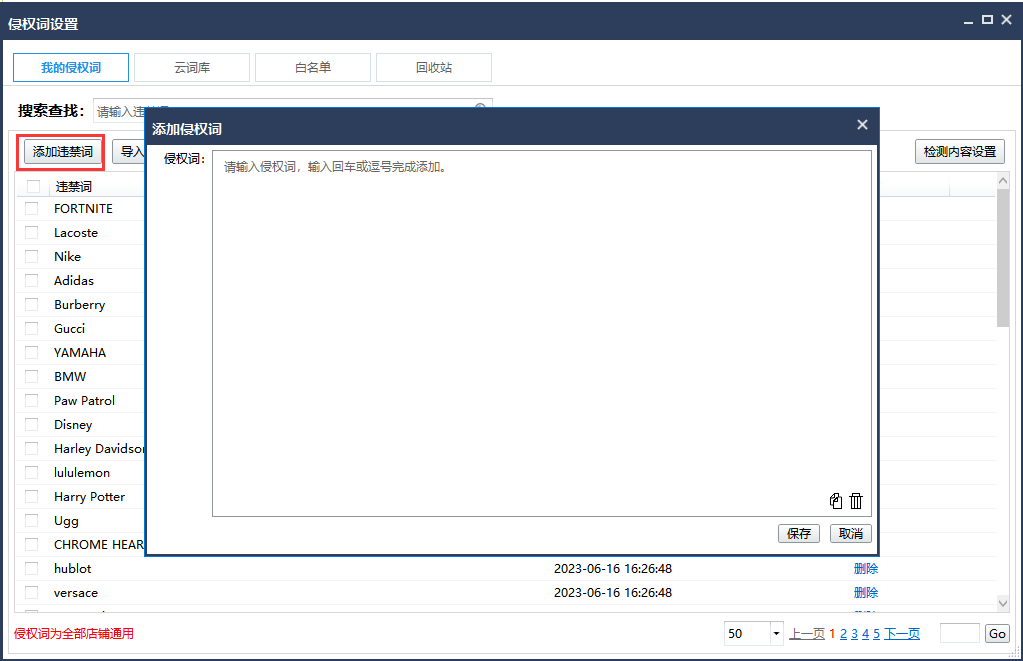Select the CHROME HEARTS row text
Screen dimensions: 1023x661
coord(99,545)
